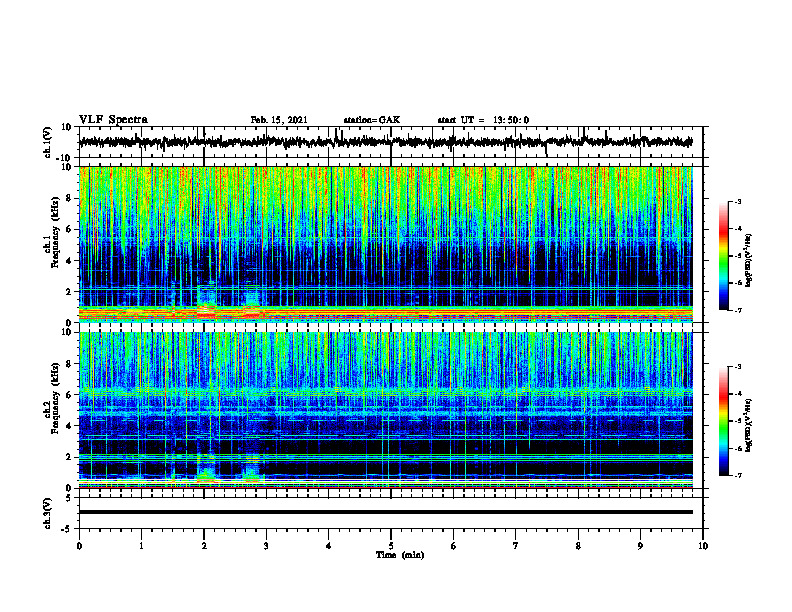Screen dimensions: 792x612
Task: Click time axis tick label "0"
Action: pyautogui.click(x=79, y=546)
